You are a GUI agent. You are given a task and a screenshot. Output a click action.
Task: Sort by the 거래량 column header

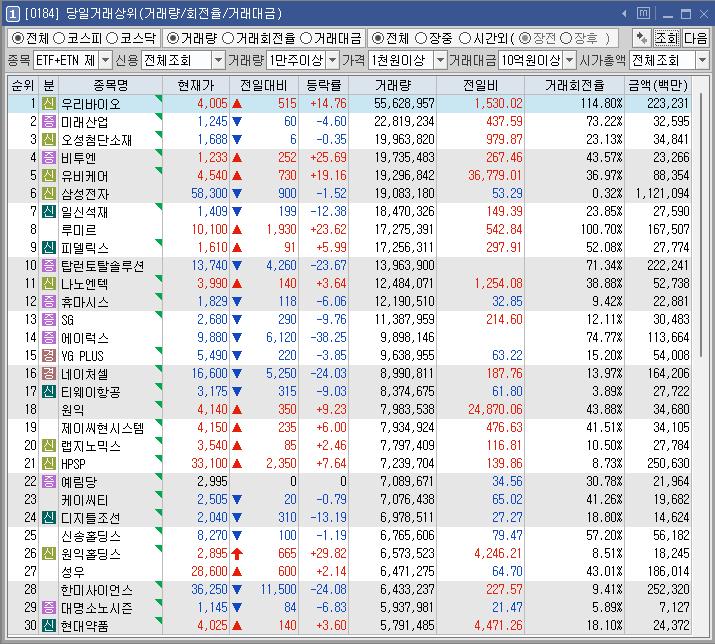pos(393,85)
